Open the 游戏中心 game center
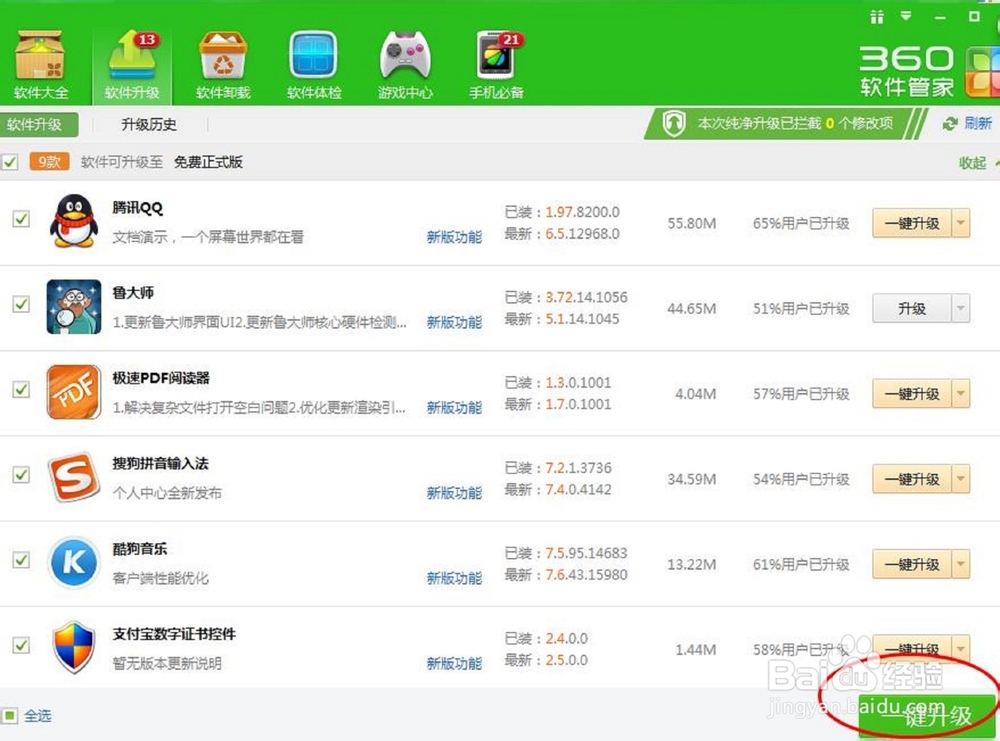The width and height of the screenshot is (1000, 741). 404,62
